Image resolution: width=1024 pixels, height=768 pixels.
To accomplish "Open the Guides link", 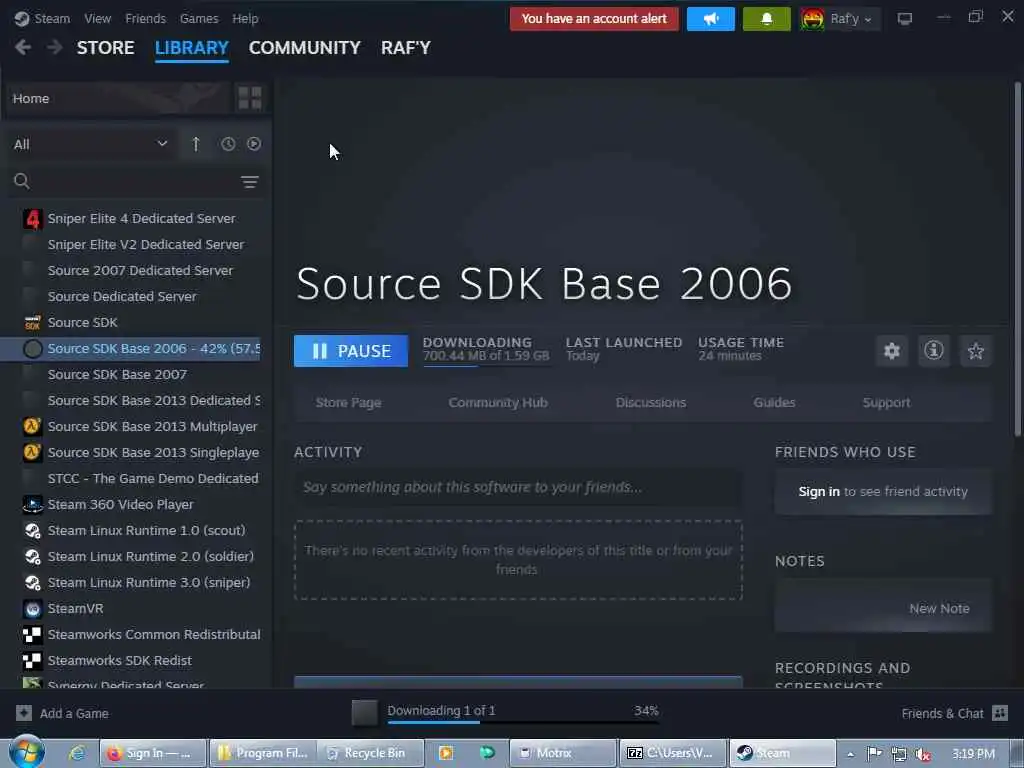I will coord(774,402).
